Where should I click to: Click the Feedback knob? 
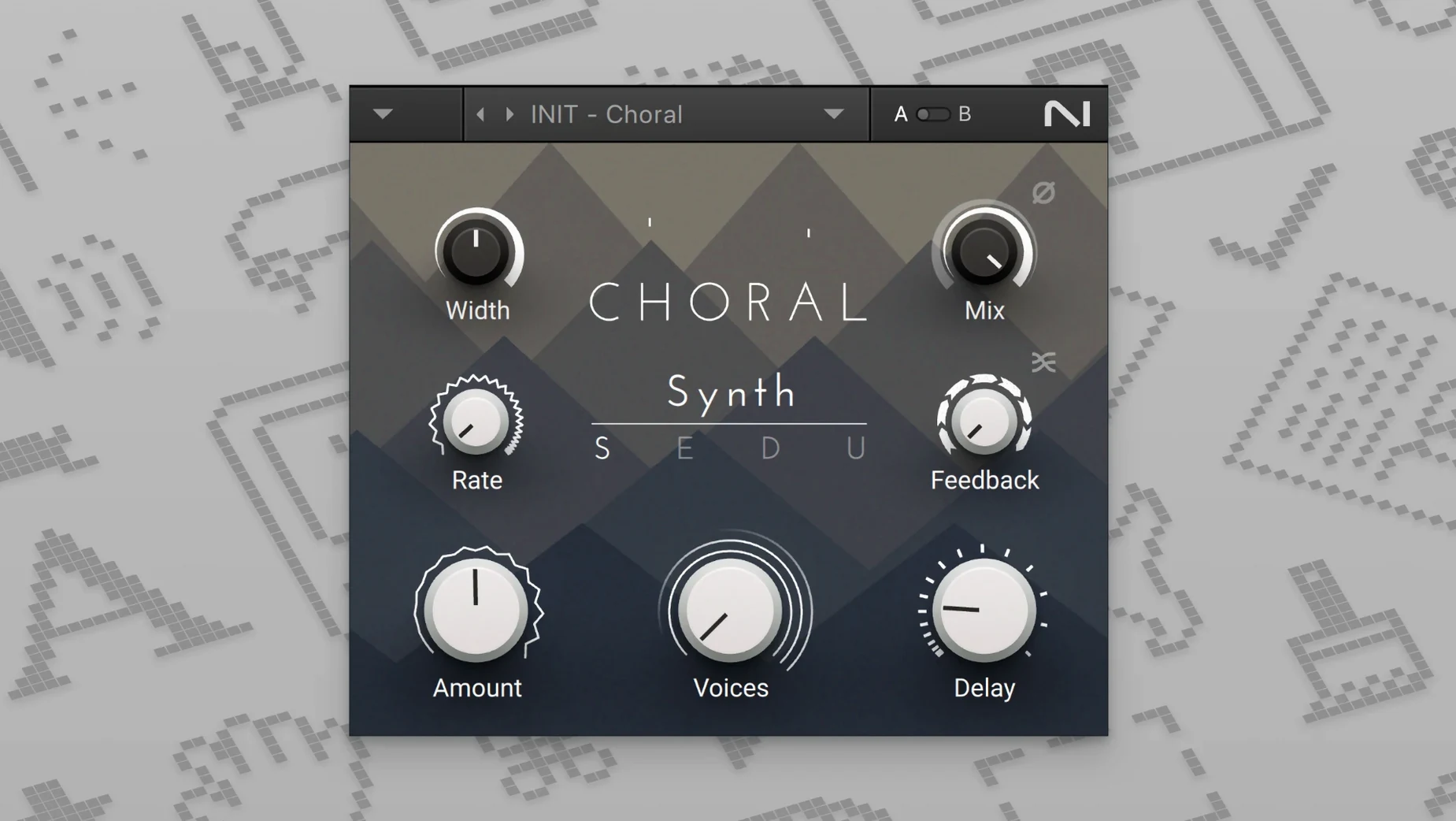[x=984, y=420]
